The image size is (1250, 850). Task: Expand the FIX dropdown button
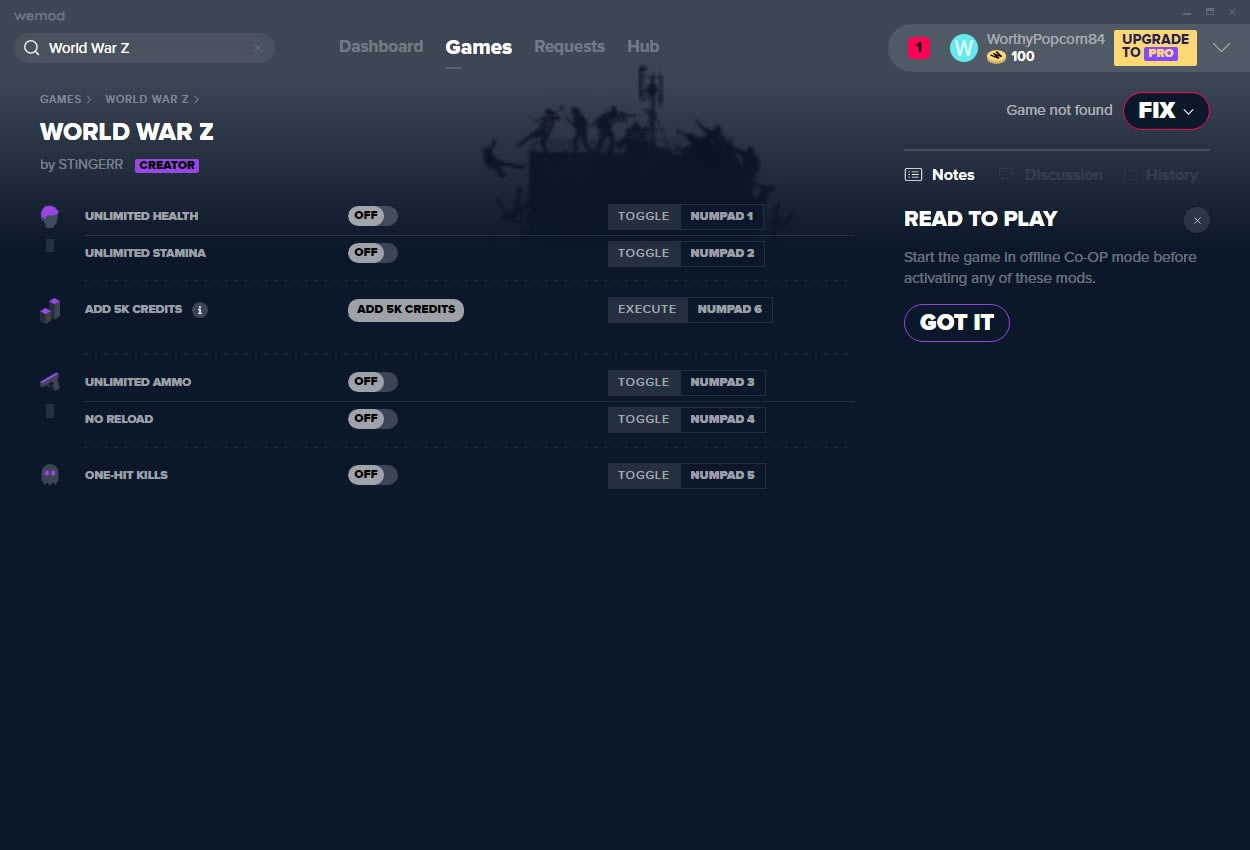click(x=1166, y=111)
